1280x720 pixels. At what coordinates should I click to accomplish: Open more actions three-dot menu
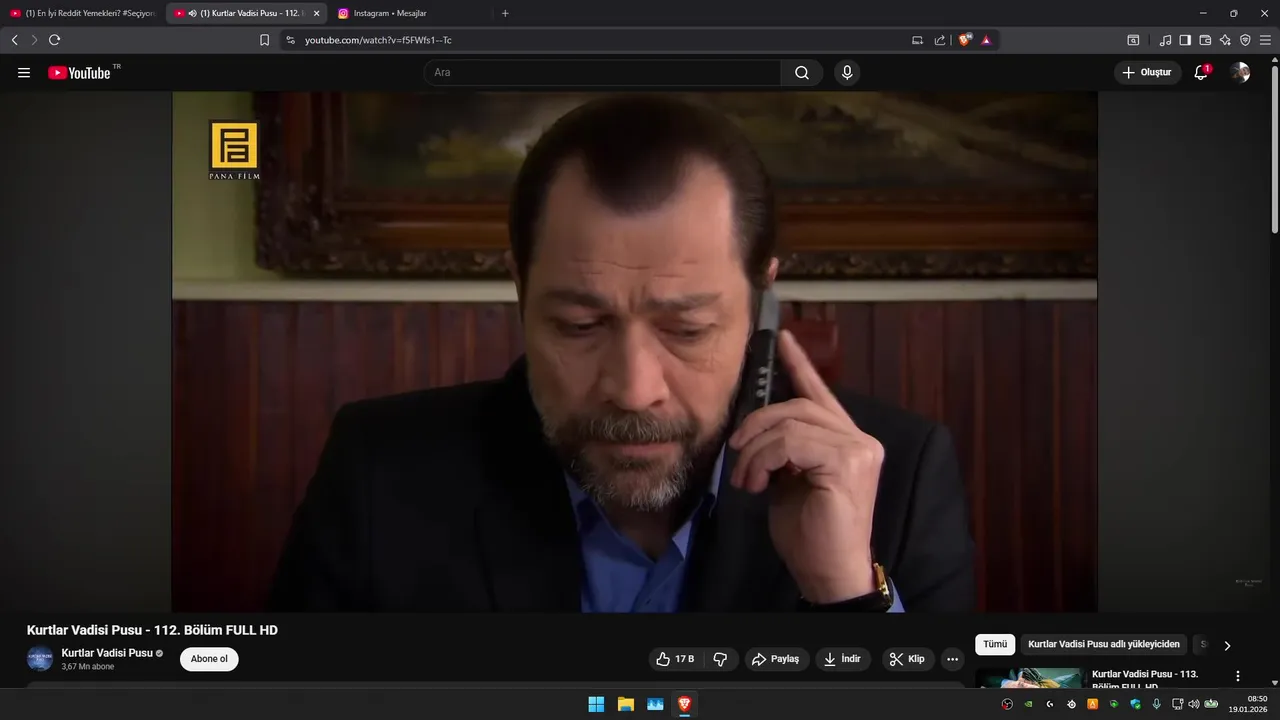952,659
